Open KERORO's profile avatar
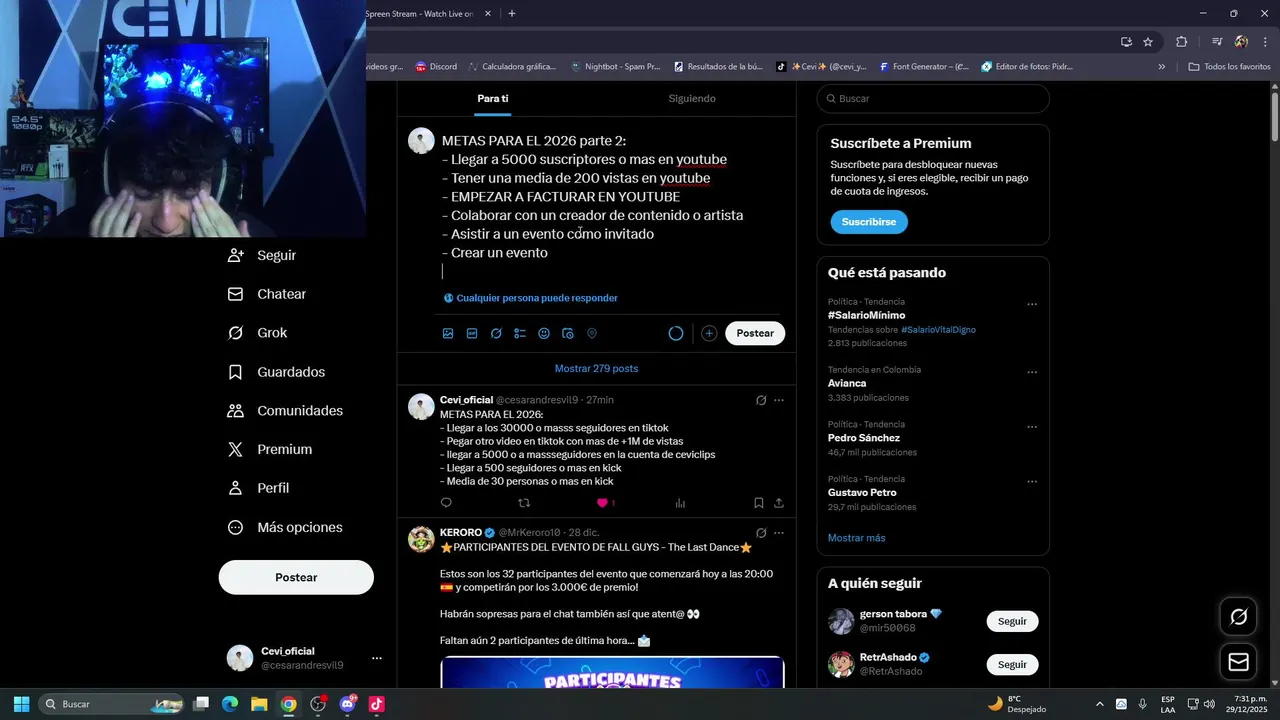The image size is (1280, 720). (421, 539)
